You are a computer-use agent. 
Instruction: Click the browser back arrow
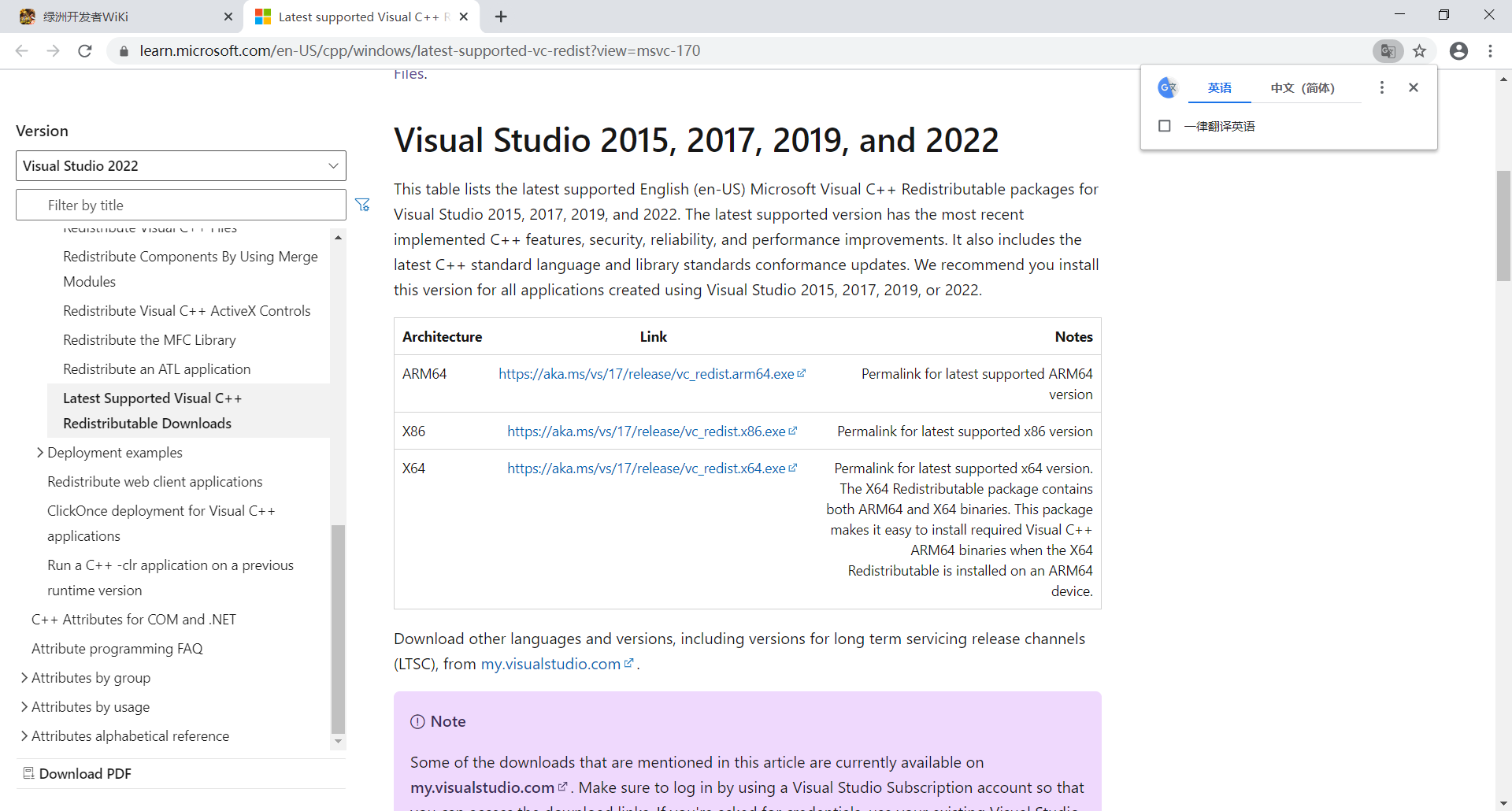pos(22,51)
